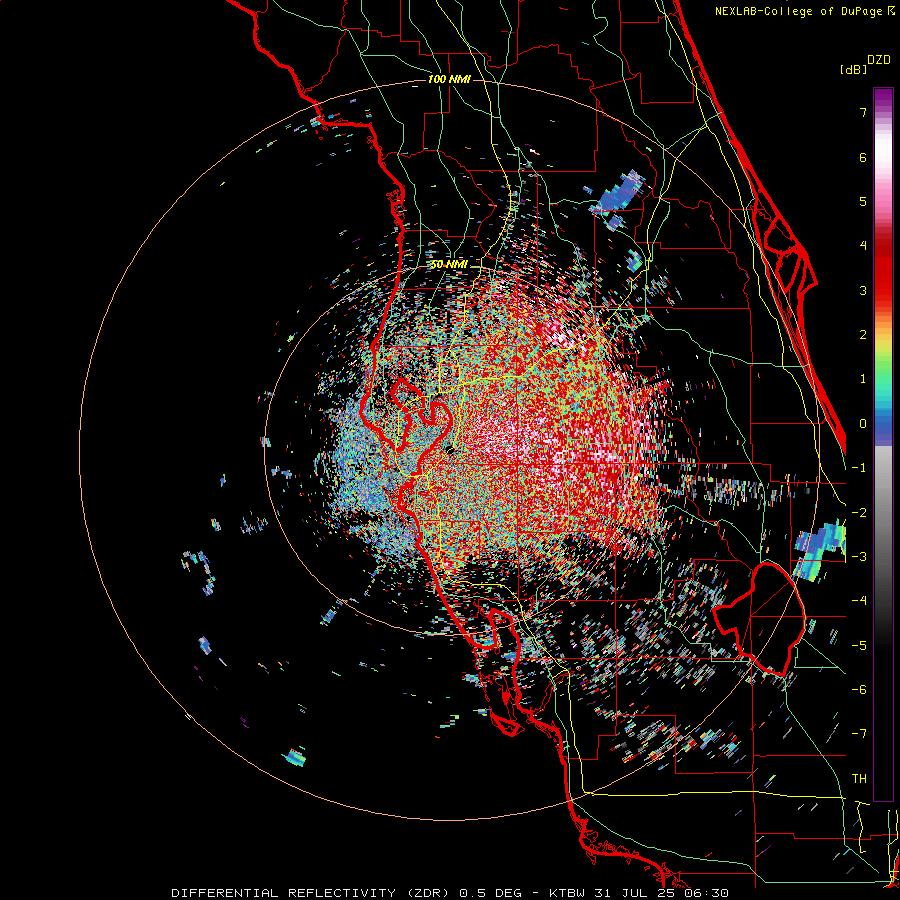Click the 3 value on color scale

[x=863, y=290]
